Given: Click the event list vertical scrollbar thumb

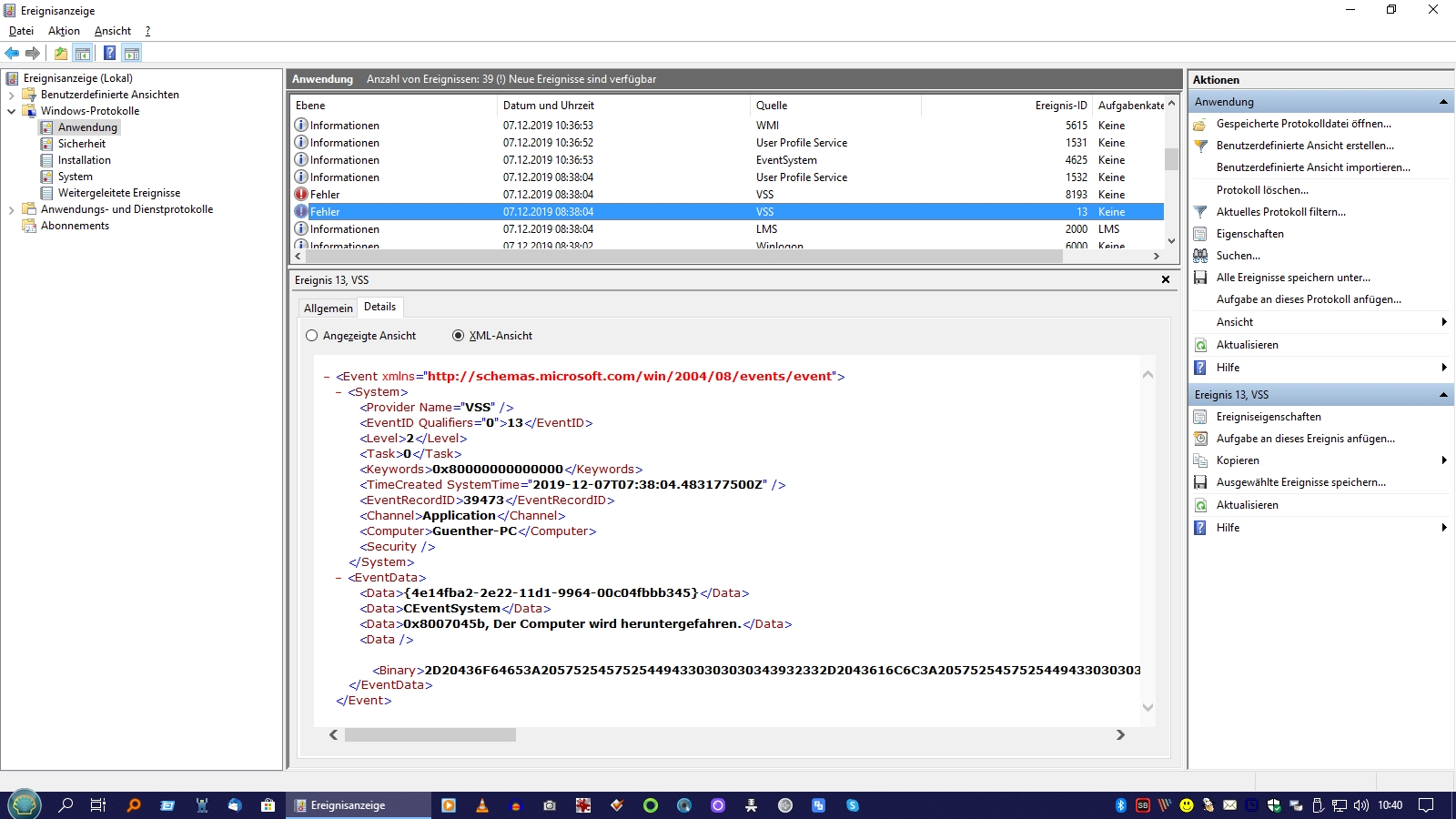Looking at the screenshot, I should click(1171, 159).
